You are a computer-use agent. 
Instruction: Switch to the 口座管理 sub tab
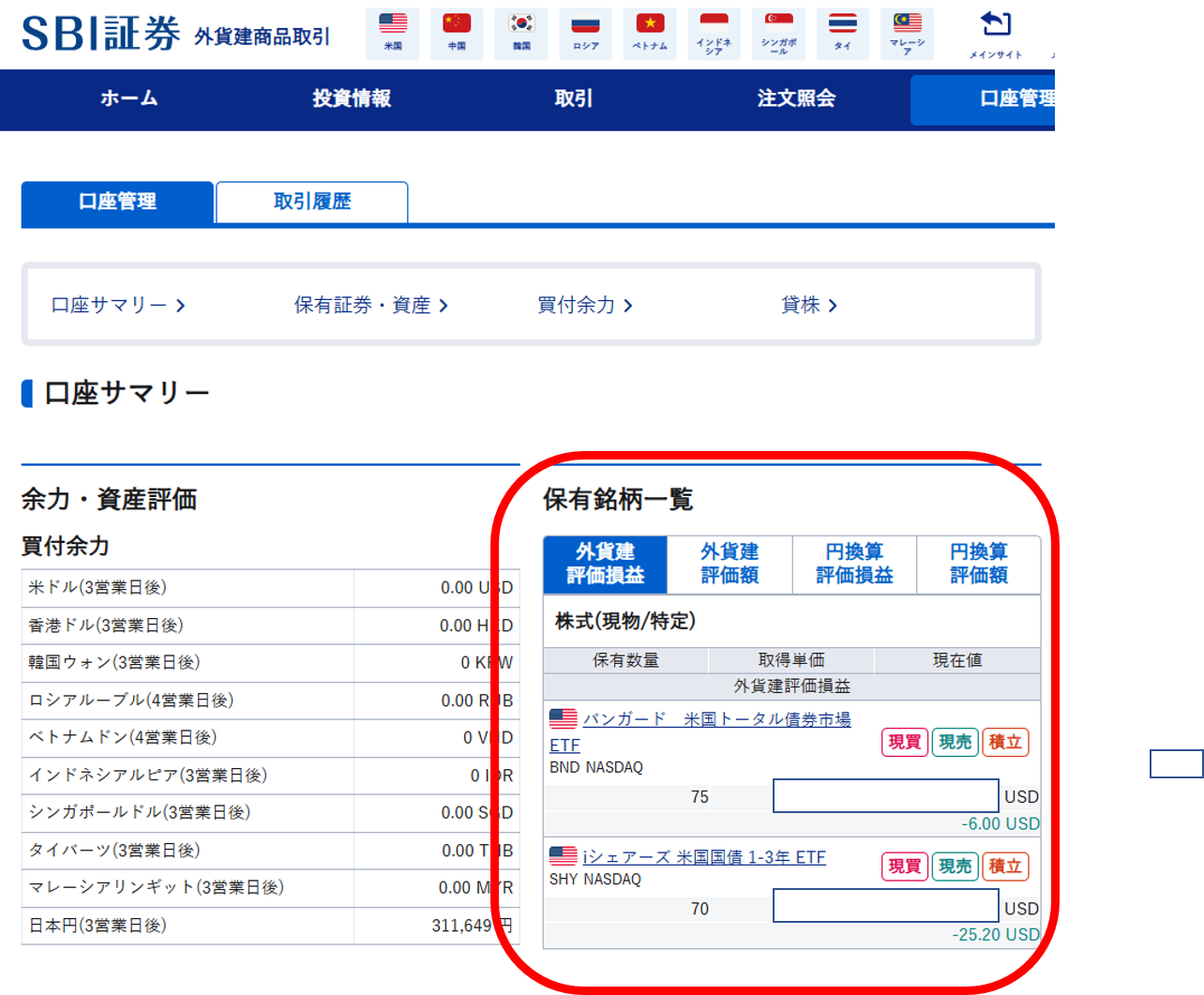click(x=117, y=202)
